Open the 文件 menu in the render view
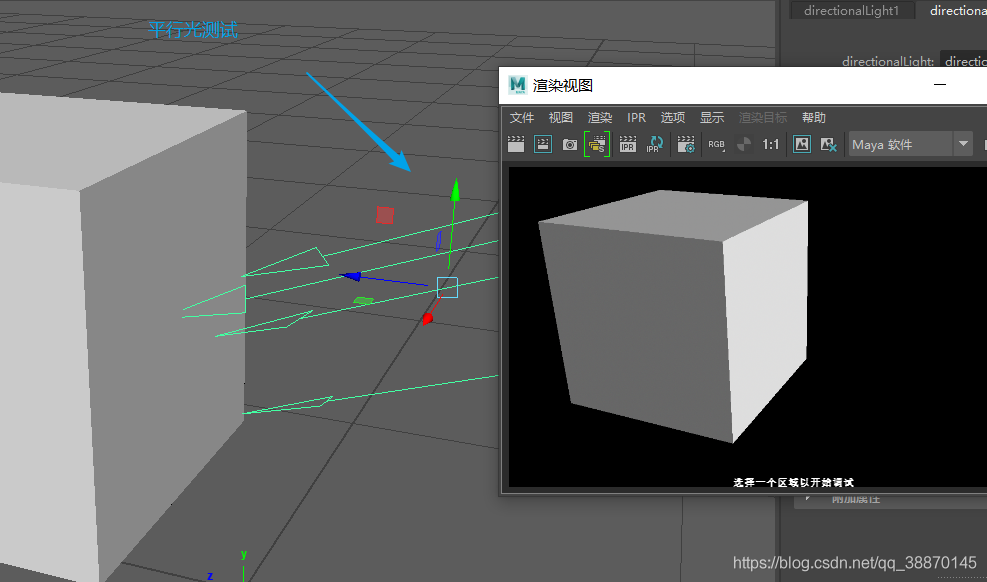The image size is (987, 582). [522, 118]
